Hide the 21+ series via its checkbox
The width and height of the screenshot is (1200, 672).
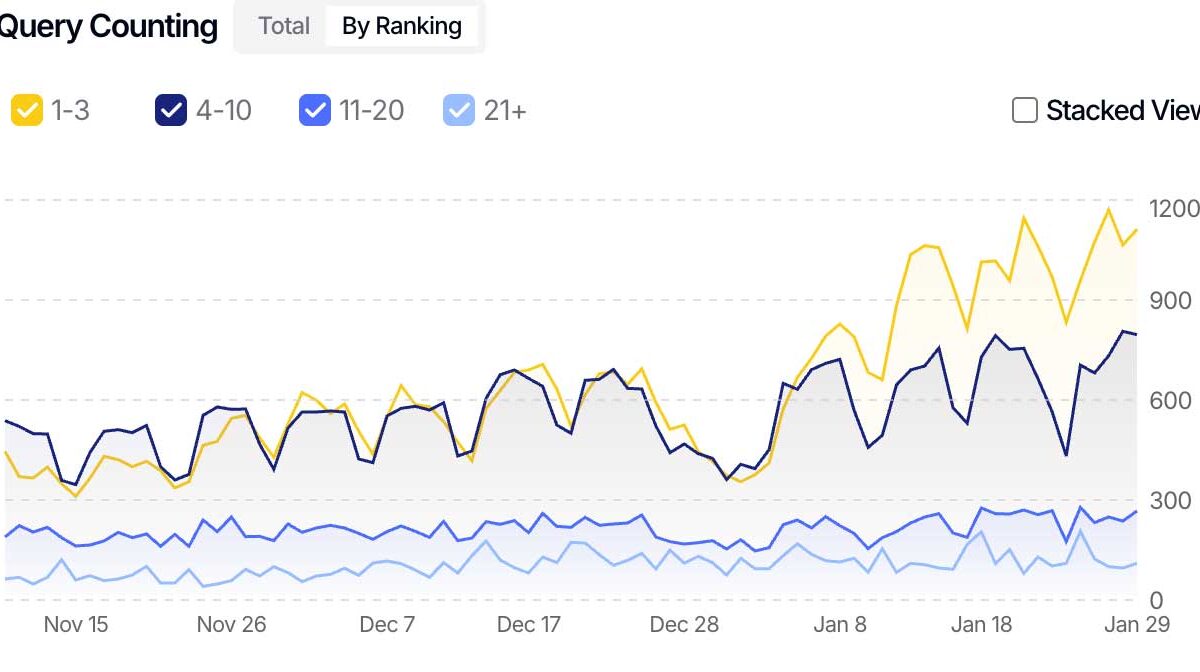[459, 110]
